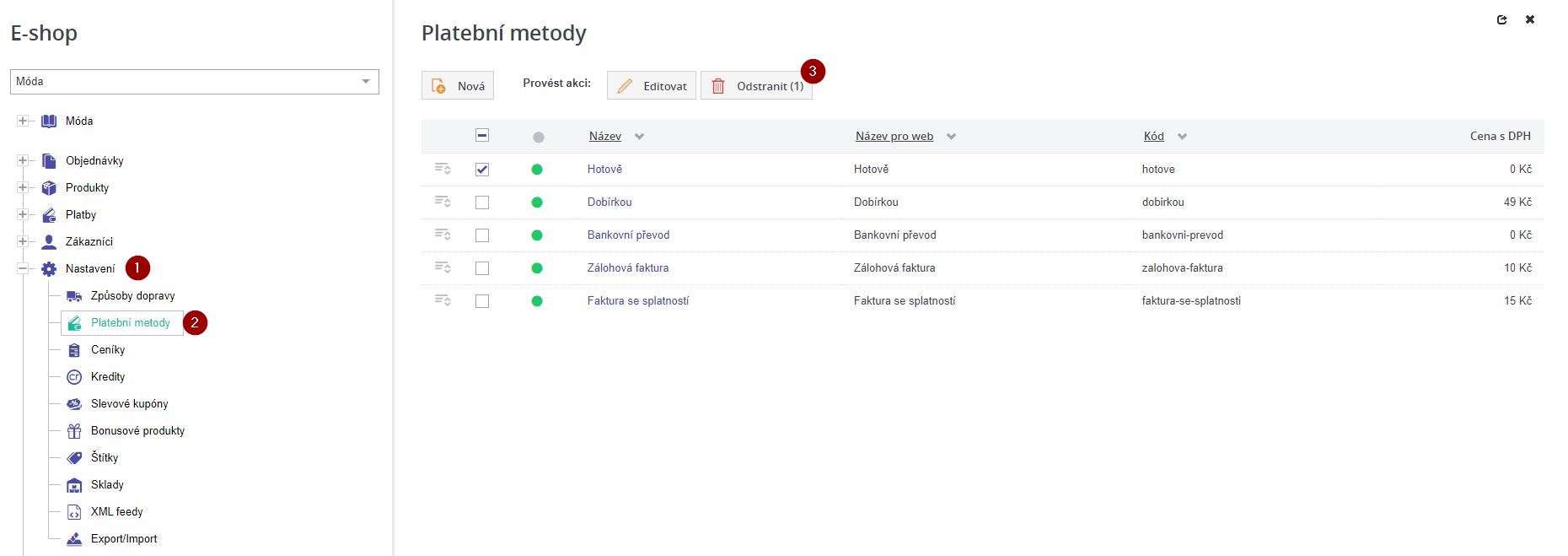Toggle the select-all checkbox in table header
Image resolution: width=1568 pixels, height=556 pixels.
482,135
